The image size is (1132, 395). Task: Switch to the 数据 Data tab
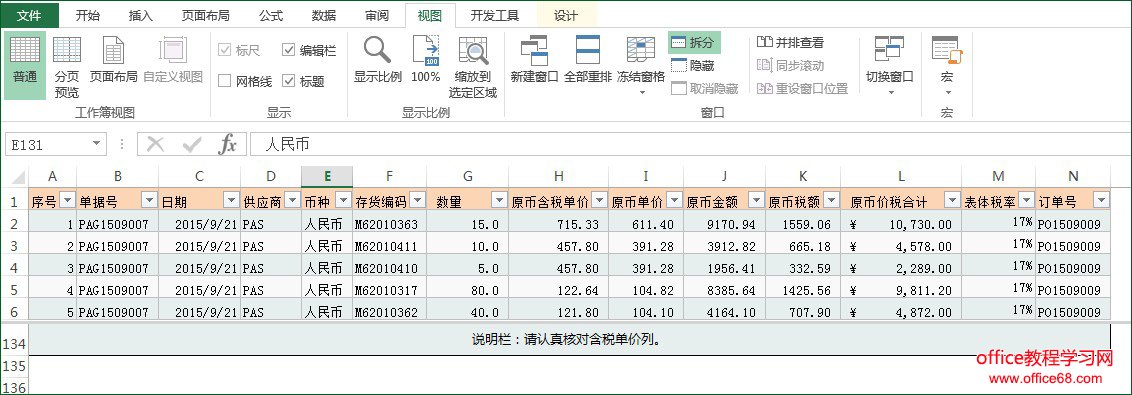pos(323,15)
